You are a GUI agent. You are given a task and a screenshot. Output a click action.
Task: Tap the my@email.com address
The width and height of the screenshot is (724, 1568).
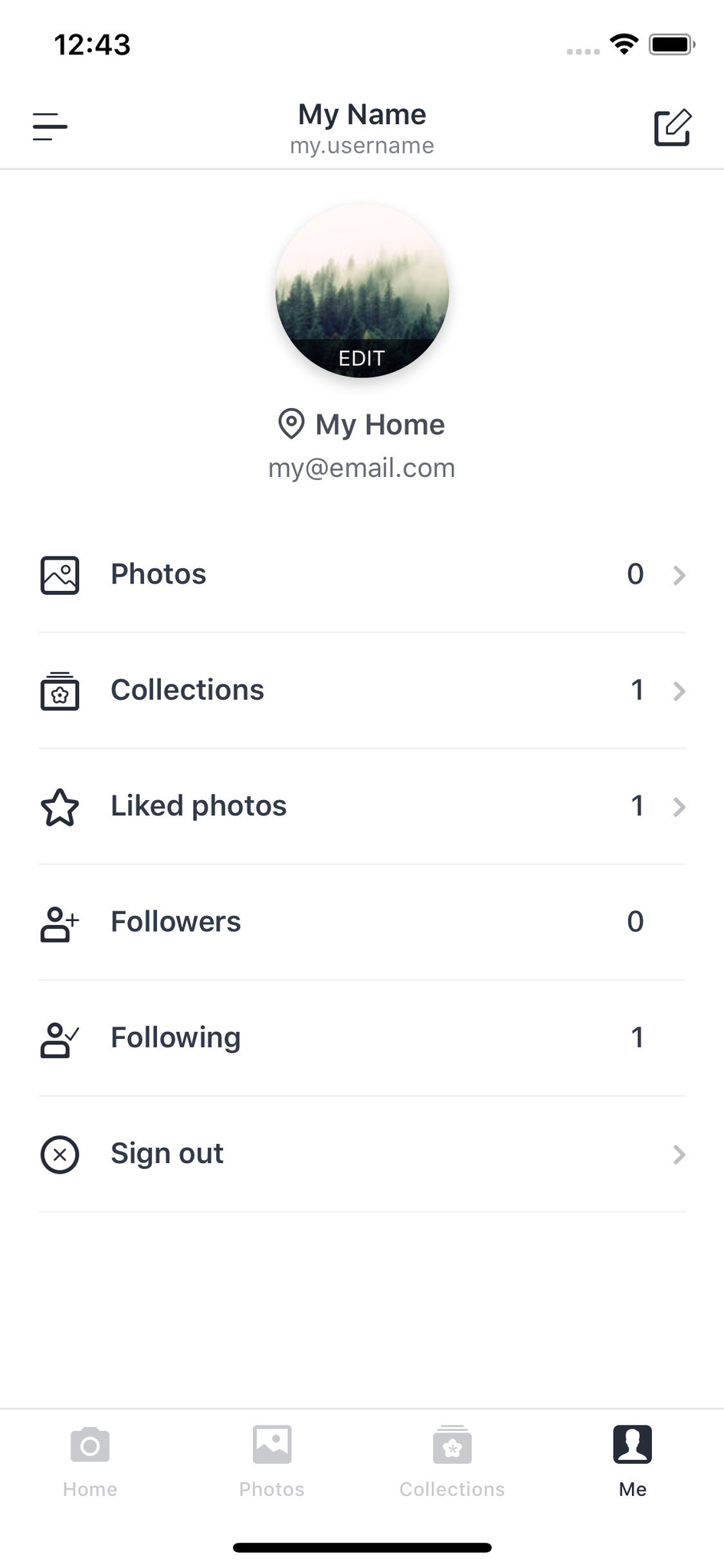pyautogui.click(x=362, y=468)
